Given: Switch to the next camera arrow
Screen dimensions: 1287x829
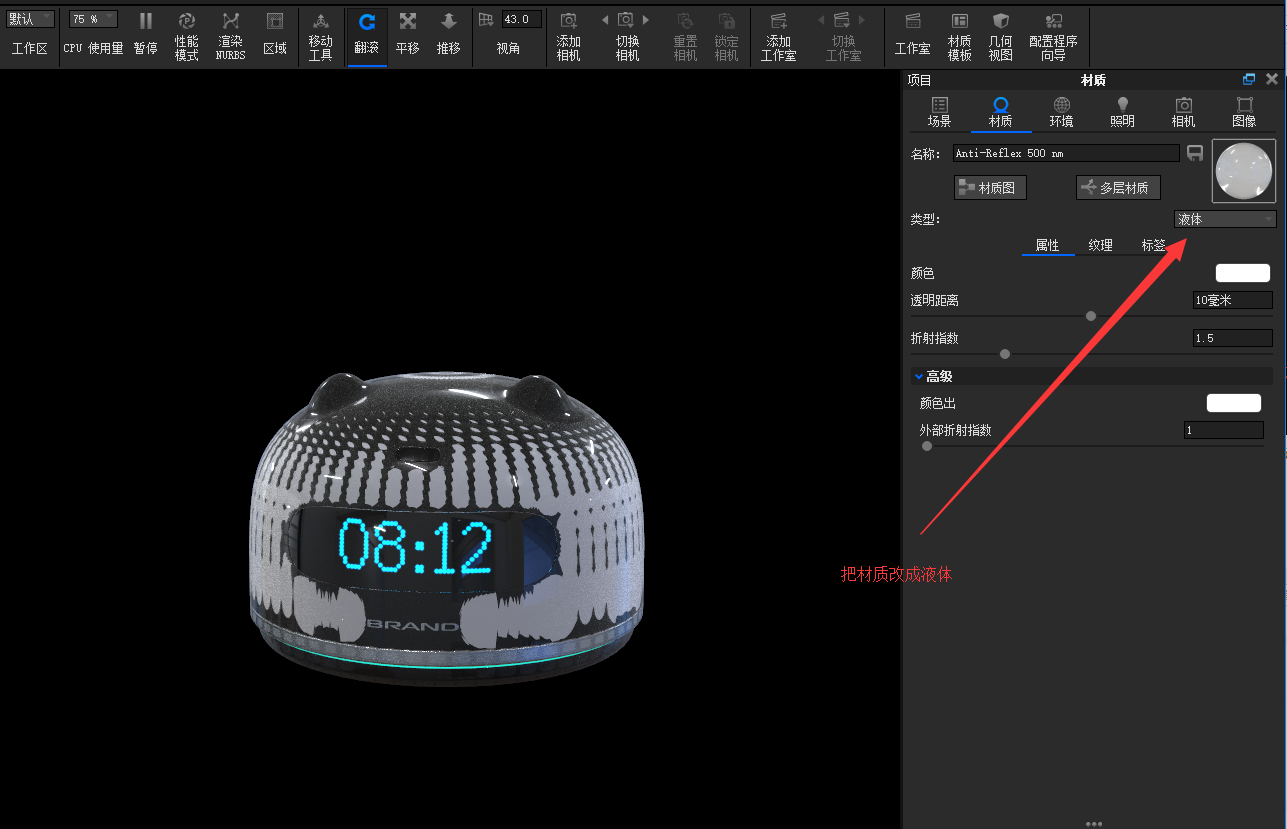Looking at the screenshot, I should pyautogui.click(x=646, y=20).
